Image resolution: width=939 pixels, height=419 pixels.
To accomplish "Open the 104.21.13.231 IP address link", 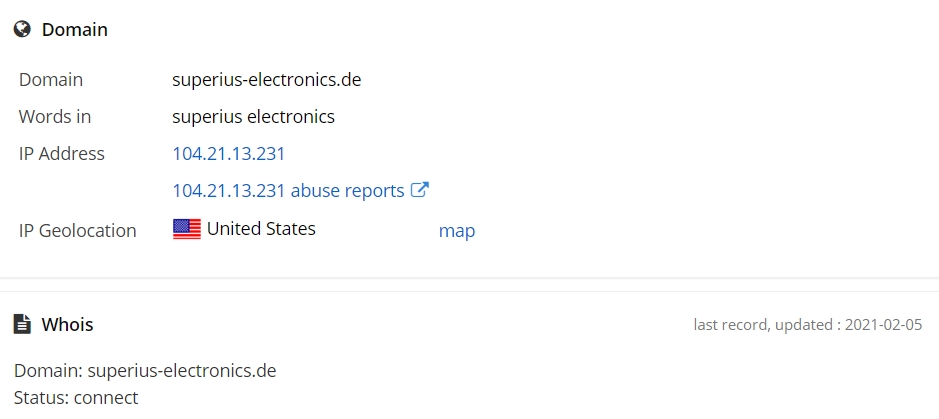I will click(x=229, y=154).
